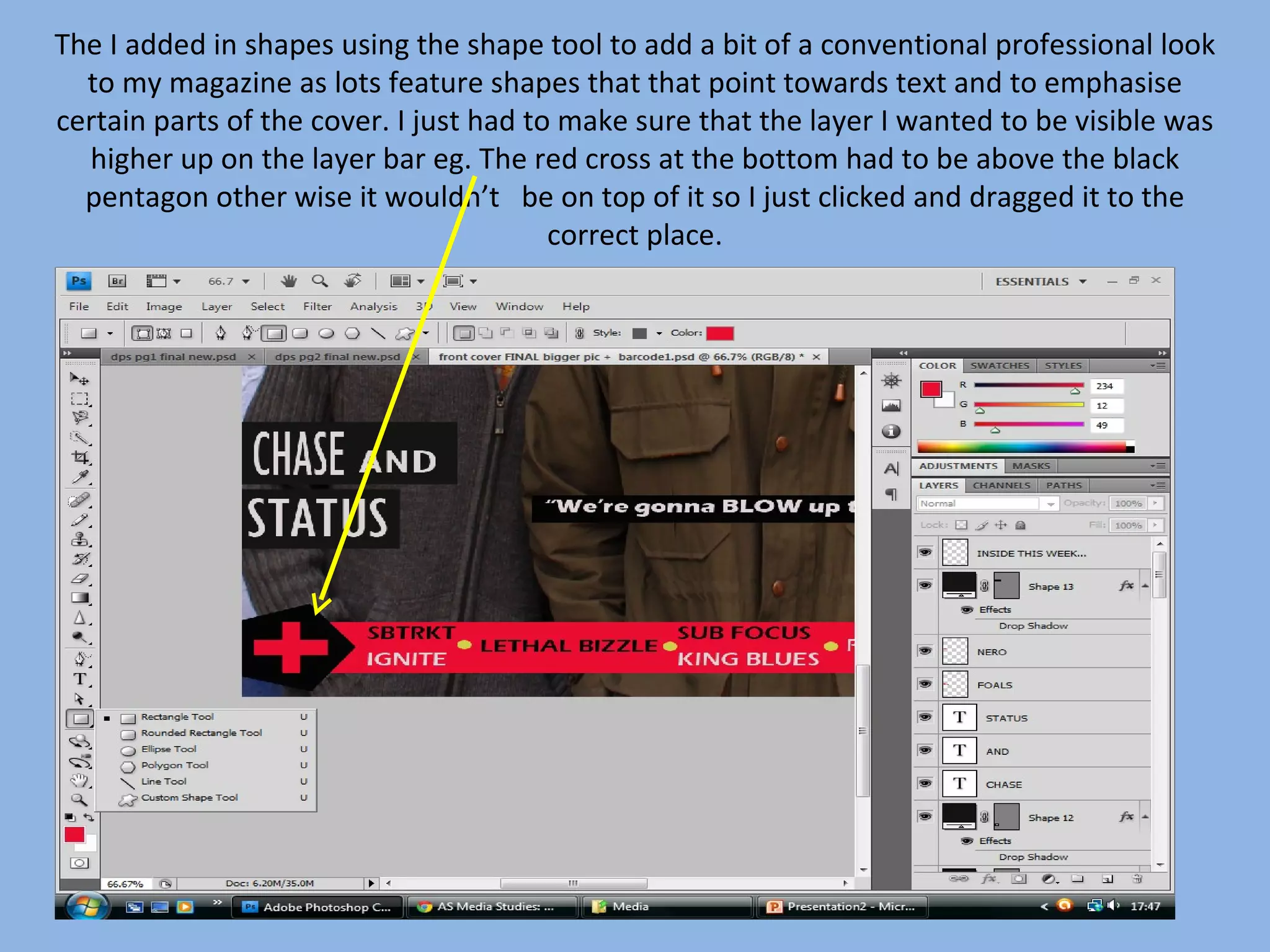This screenshot has height=952, width=1270.
Task: Open the ESSENTIALS workspace dropdown
Action: (1041, 281)
